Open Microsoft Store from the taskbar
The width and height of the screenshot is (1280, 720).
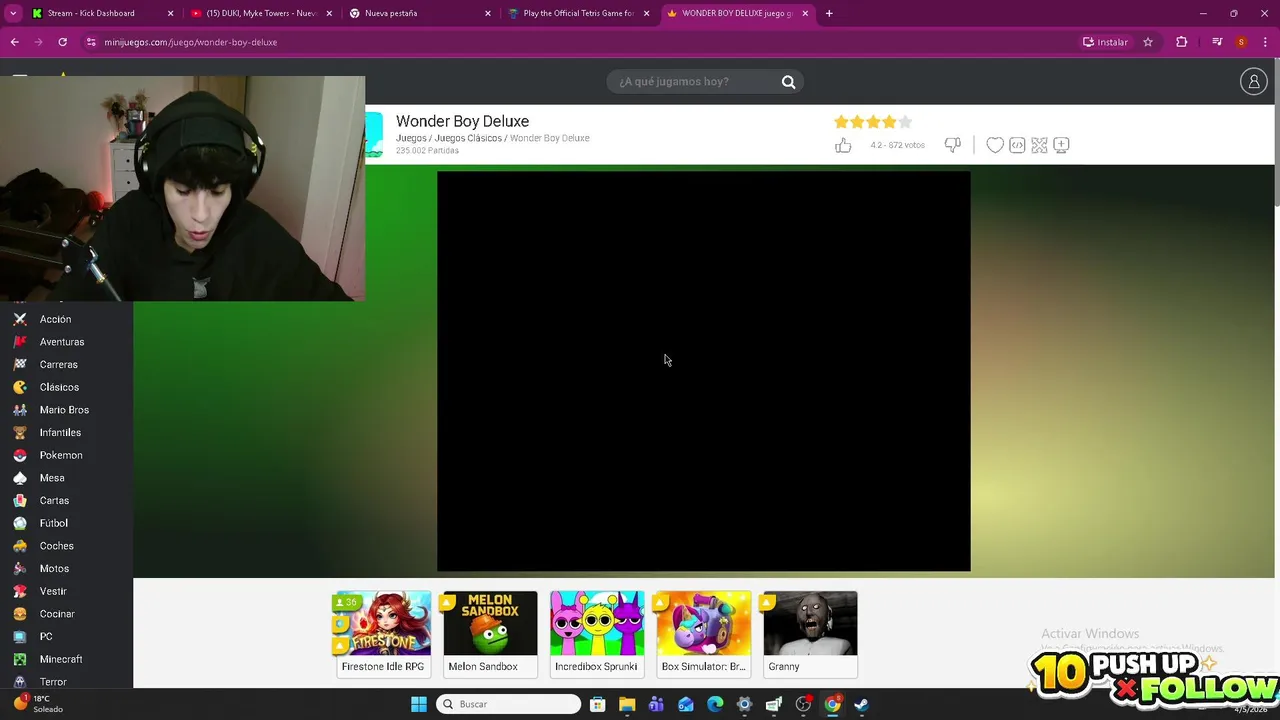point(597,704)
